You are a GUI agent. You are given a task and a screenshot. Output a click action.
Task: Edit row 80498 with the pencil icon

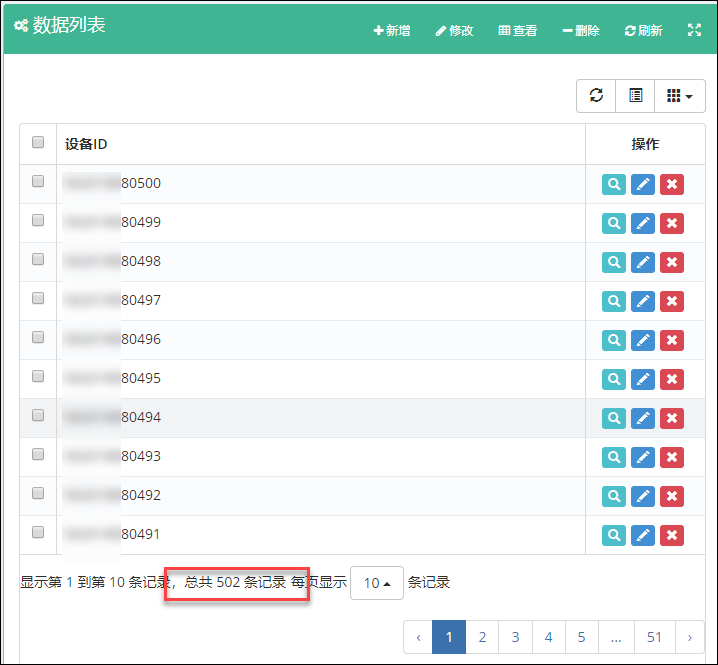point(643,262)
